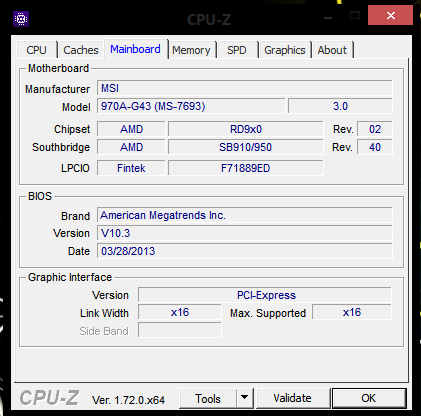The width and height of the screenshot is (421, 416).
Task: Select the PCI-Express version field
Action: pos(265,295)
